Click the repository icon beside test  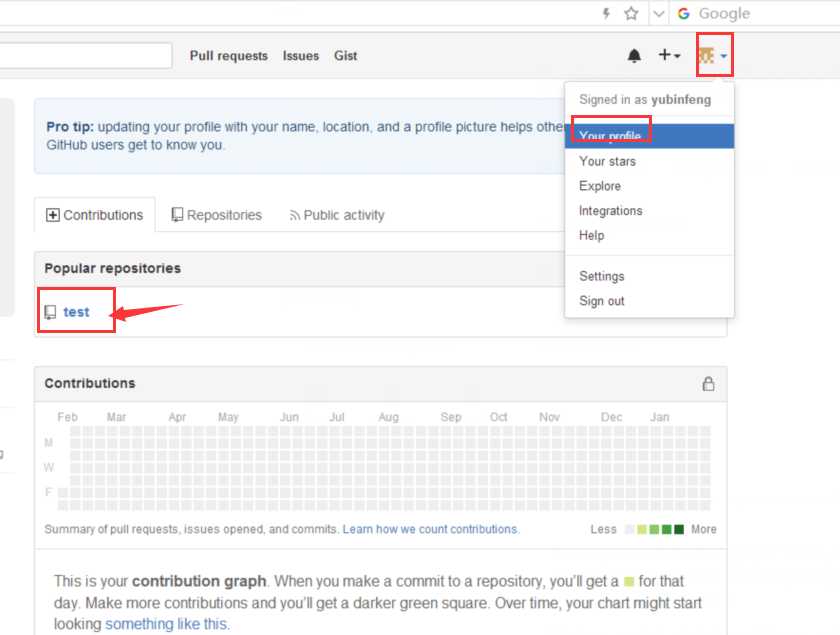coord(50,312)
